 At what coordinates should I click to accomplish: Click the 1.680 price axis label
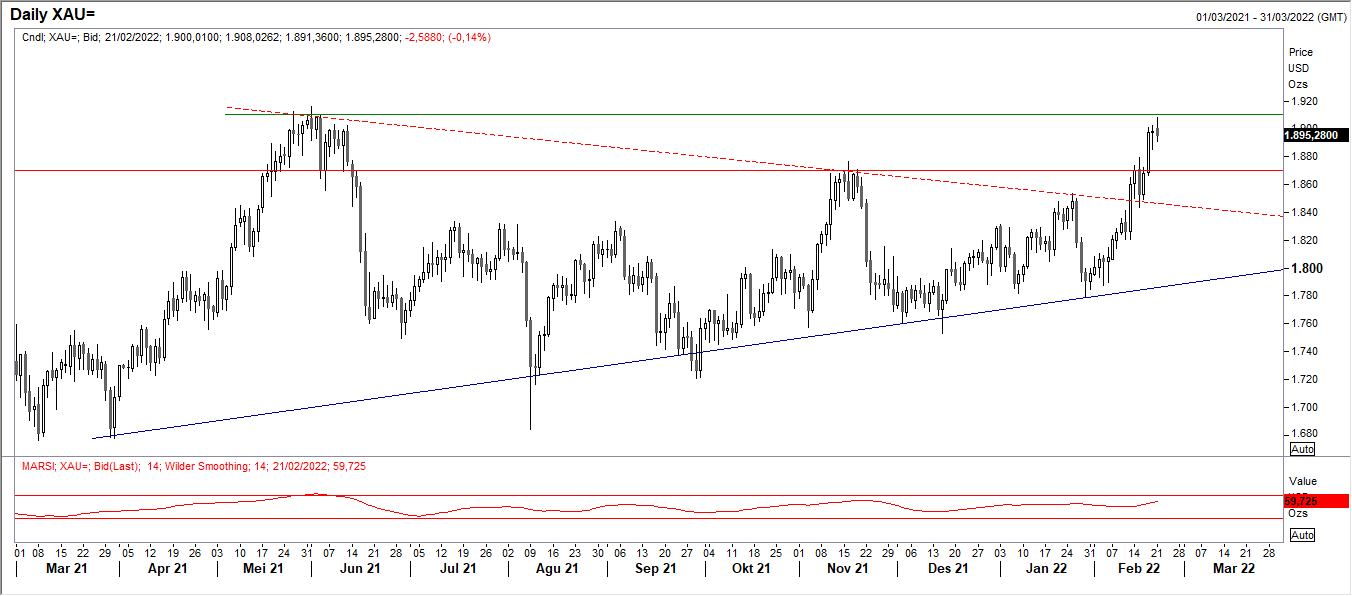pyautogui.click(x=1302, y=434)
